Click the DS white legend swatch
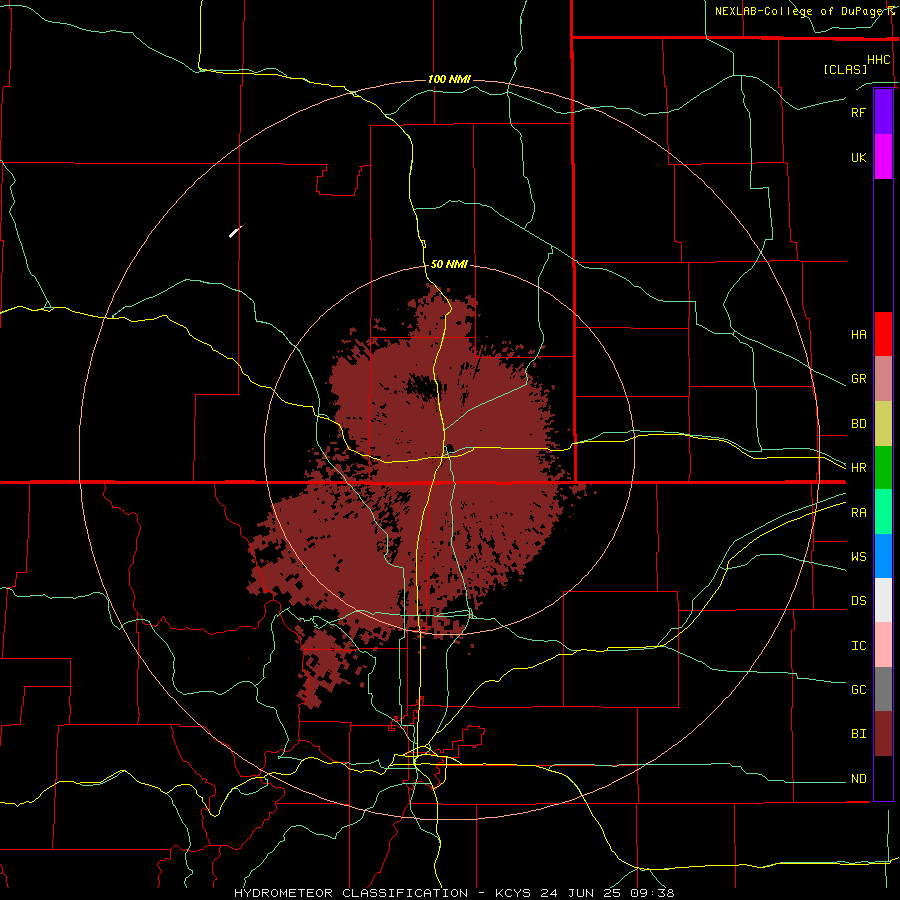Screen dimensions: 900x900 tap(883, 600)
